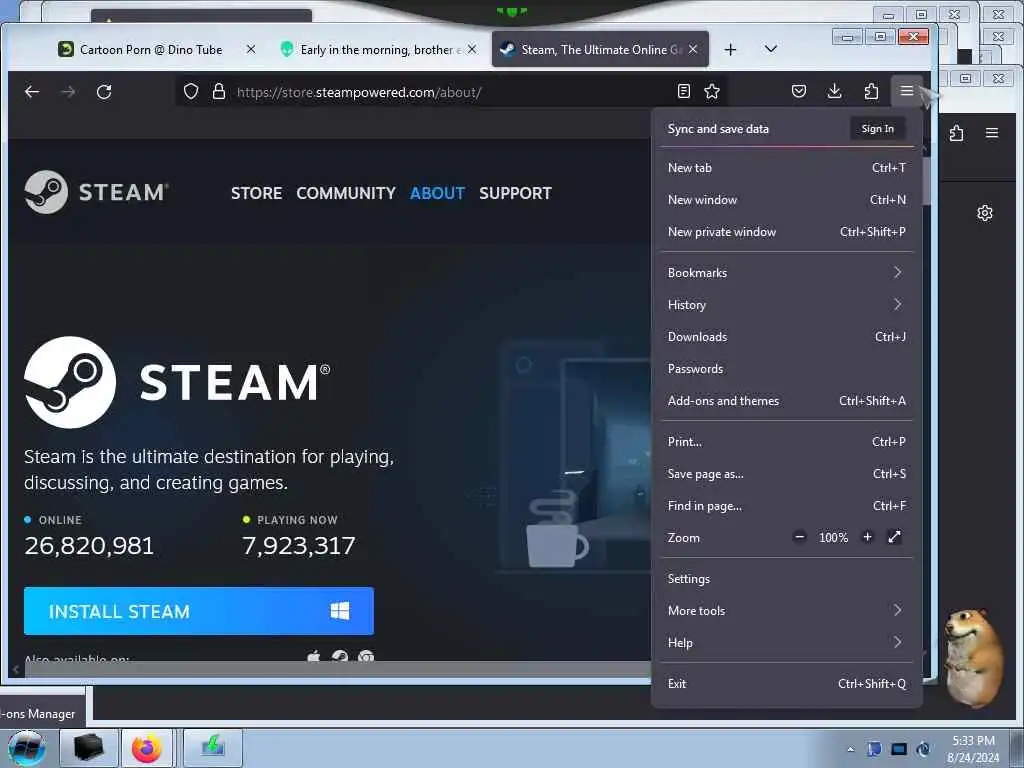Go back using the browser back arrow
Screen dimensions: 1024x768
coord(31,92)
